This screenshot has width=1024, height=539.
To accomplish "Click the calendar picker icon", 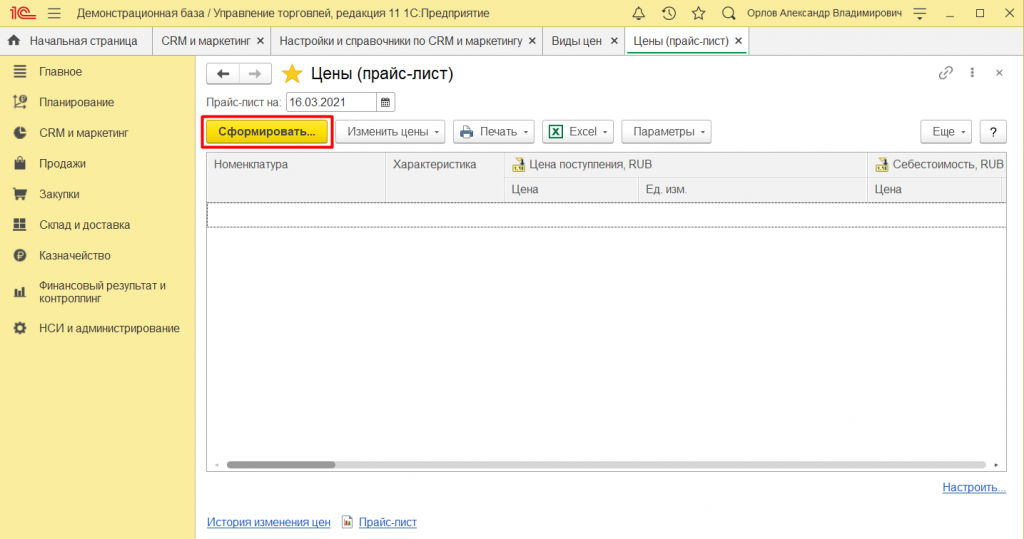I will tap(386, 102).
